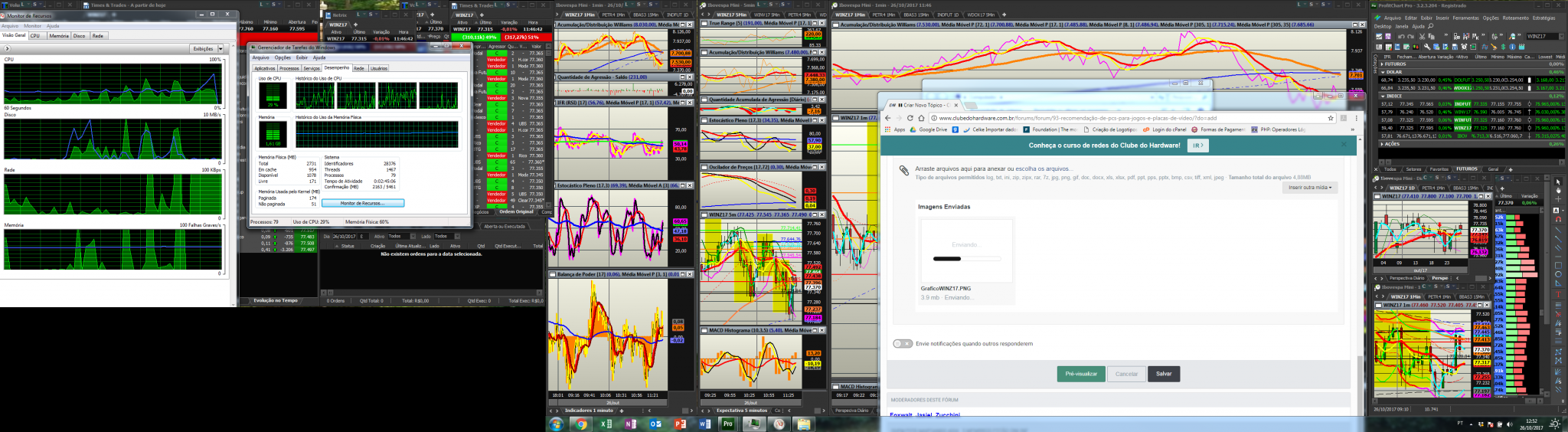Click the 'Monitor de Recursos...' button
Image resolution: width=1568 pixels, height=432 pixels.
362,203
